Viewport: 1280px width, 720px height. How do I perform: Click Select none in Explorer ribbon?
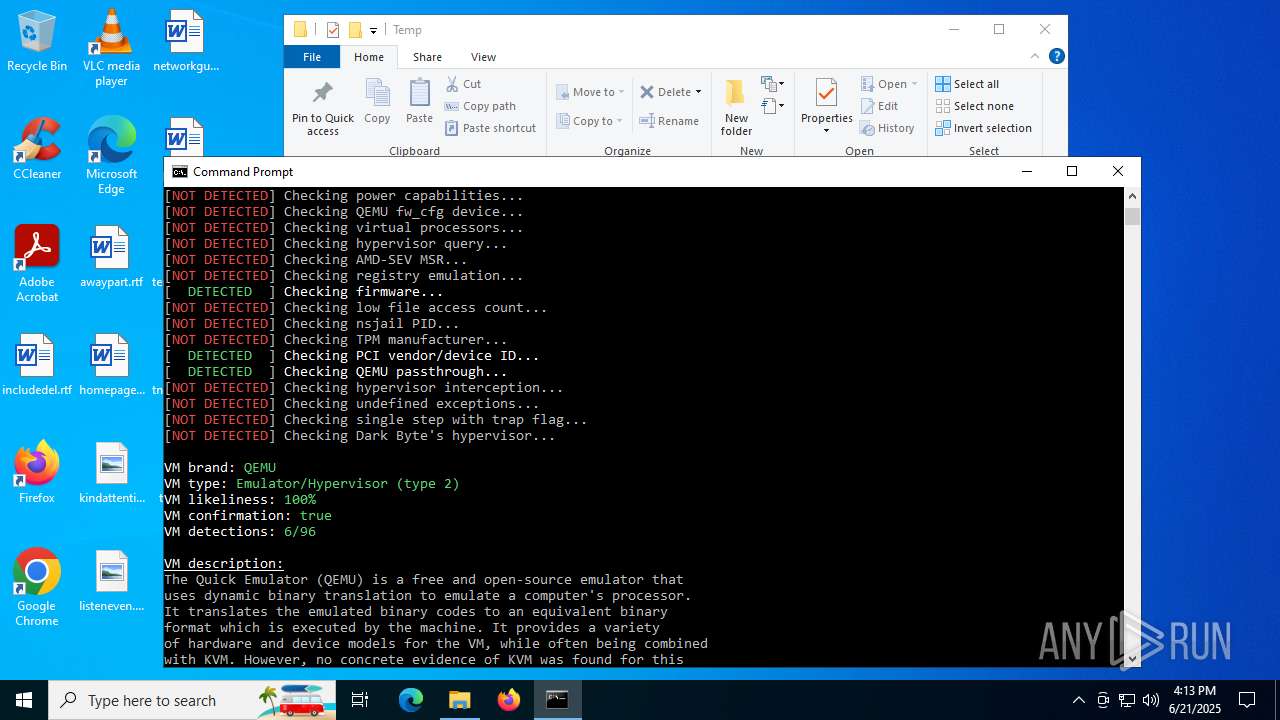tap(974, 106)
